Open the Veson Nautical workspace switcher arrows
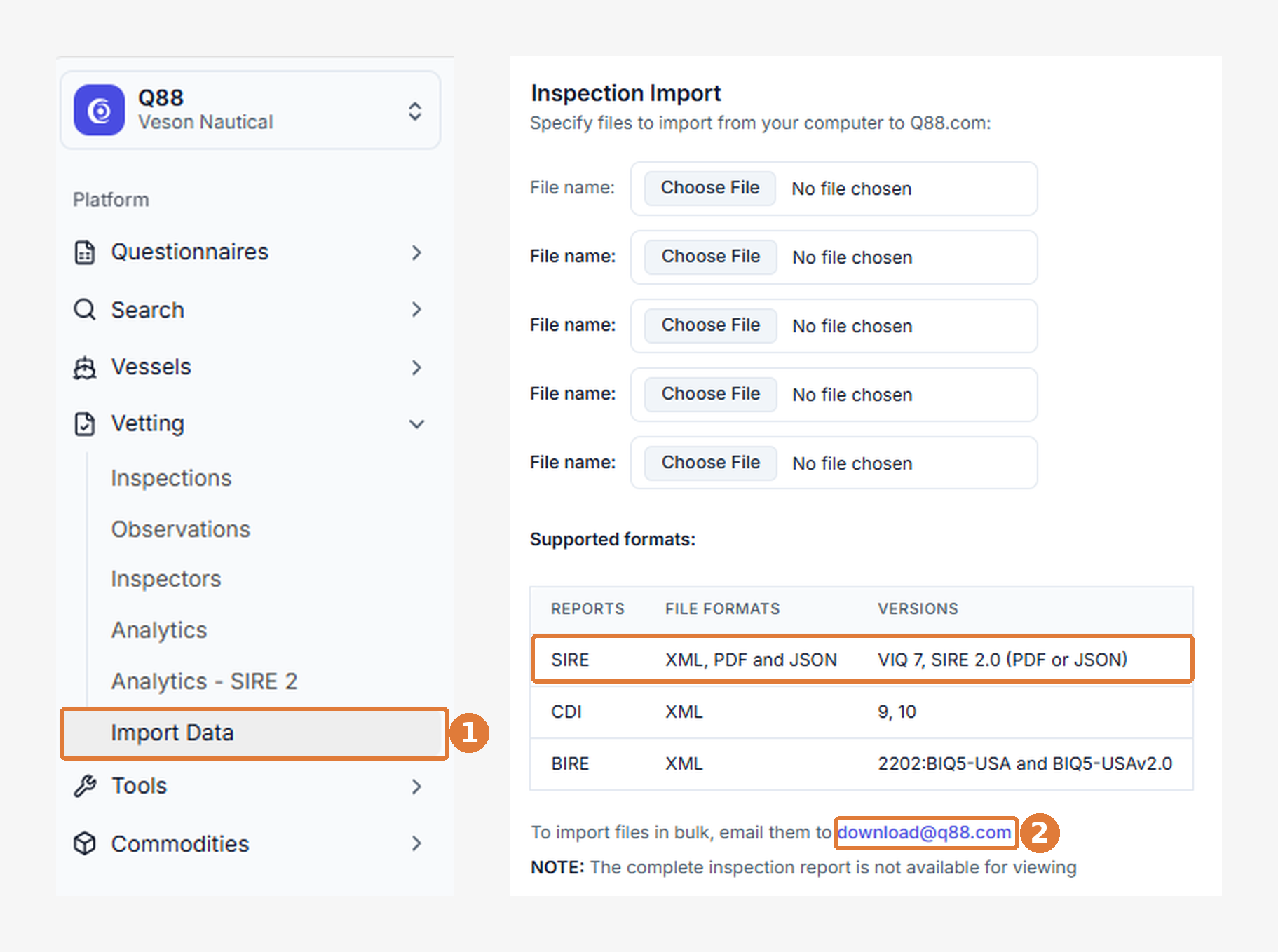Viewport: 1278px width, 952px height. pos(415,111)
